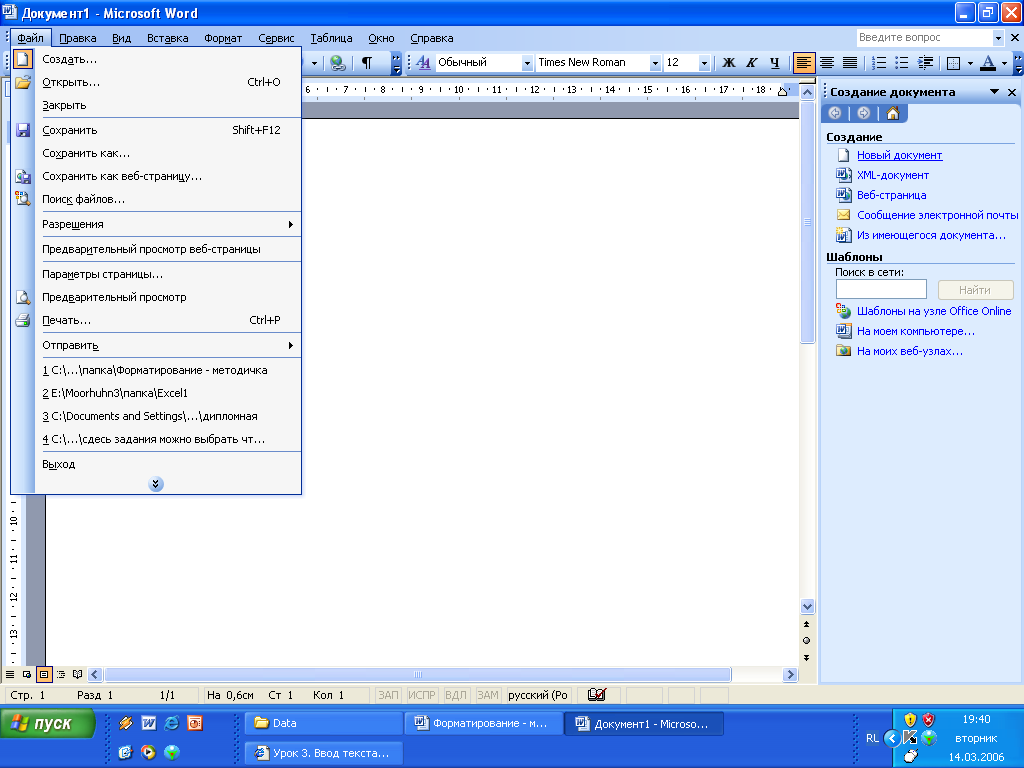Viewport: 1024px width, 768px height.
Task: Open the borders dropdown arrow
Action: (x=970, y=63)
